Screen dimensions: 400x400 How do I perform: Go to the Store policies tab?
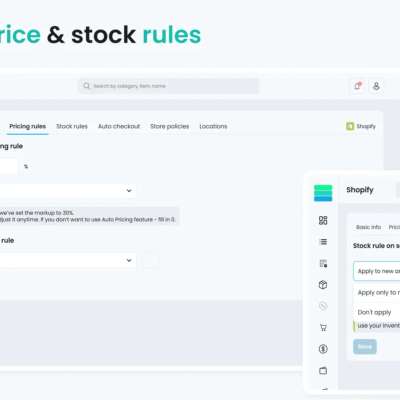(169, 126)
